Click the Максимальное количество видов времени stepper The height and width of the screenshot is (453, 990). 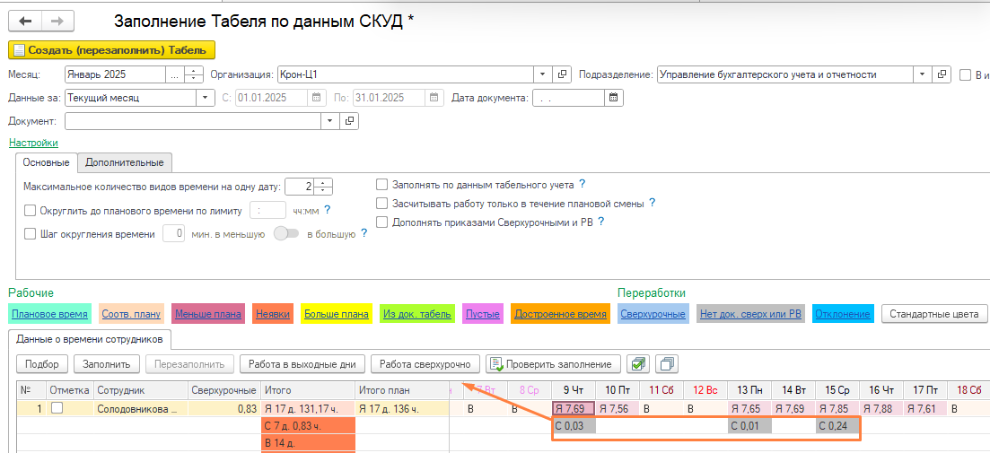point(325,186)
